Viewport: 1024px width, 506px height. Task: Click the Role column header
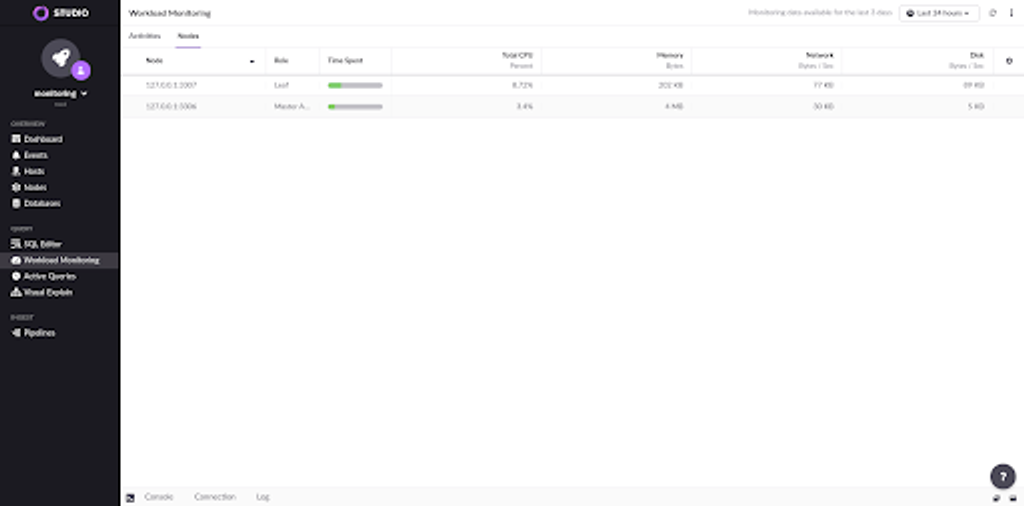(281, 61)
